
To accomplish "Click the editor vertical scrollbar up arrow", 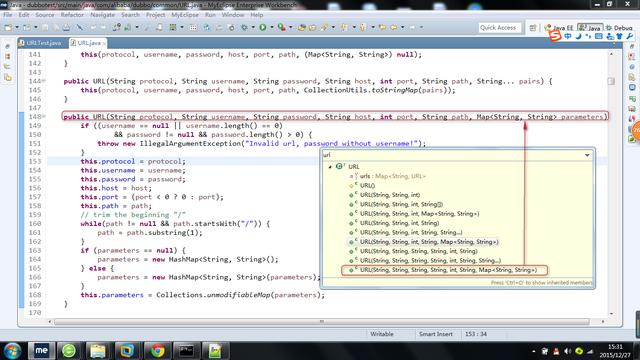I will click(x=611, y=54).
